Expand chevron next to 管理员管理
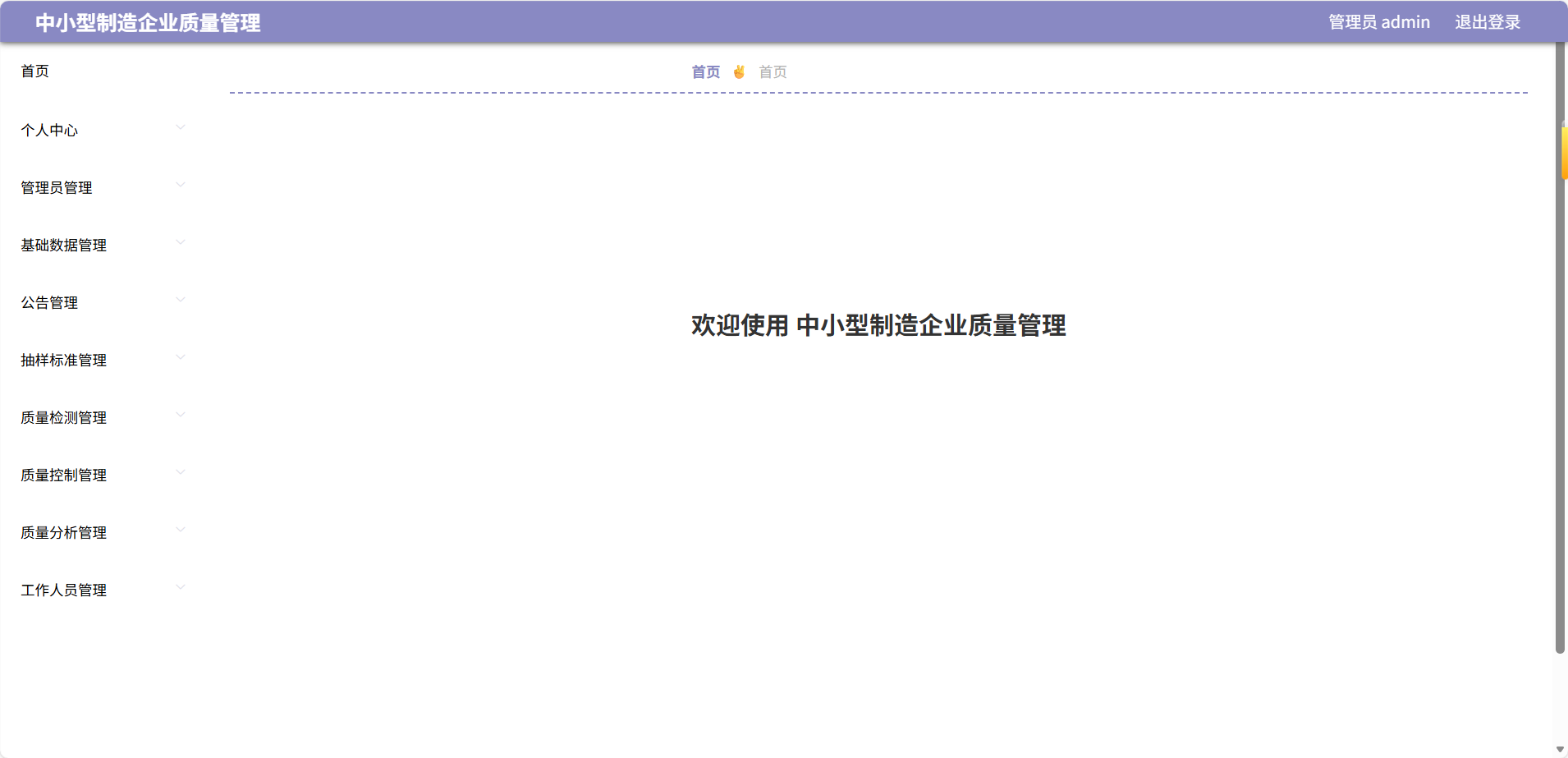 (181, 185)
